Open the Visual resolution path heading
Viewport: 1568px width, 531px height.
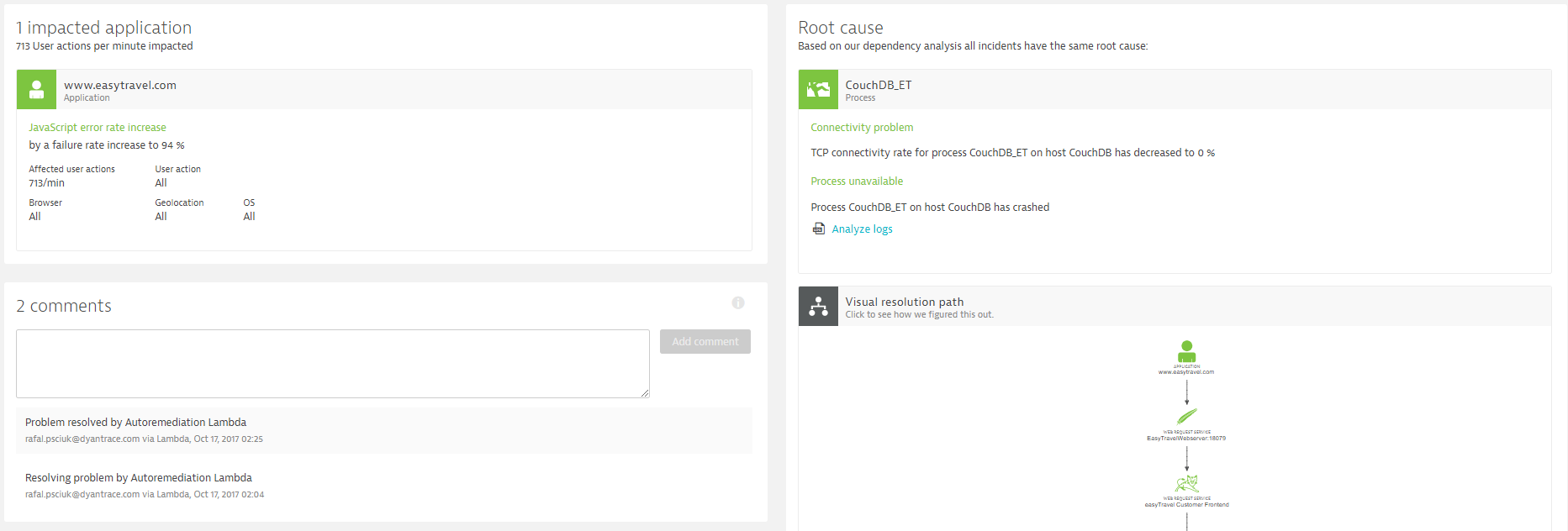pyautogui.click(x=905, y=302)
